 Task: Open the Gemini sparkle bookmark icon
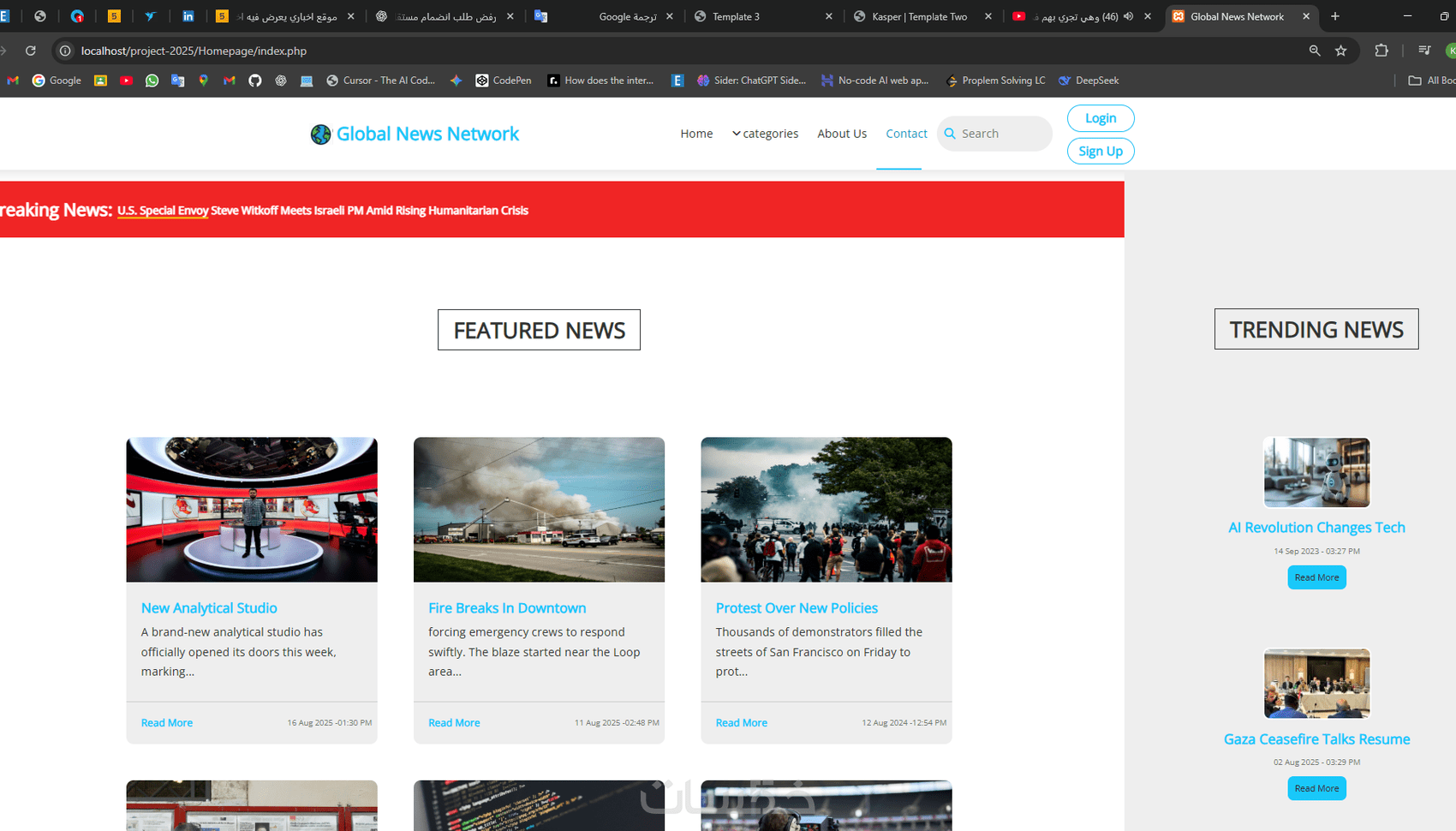(456, 81)
